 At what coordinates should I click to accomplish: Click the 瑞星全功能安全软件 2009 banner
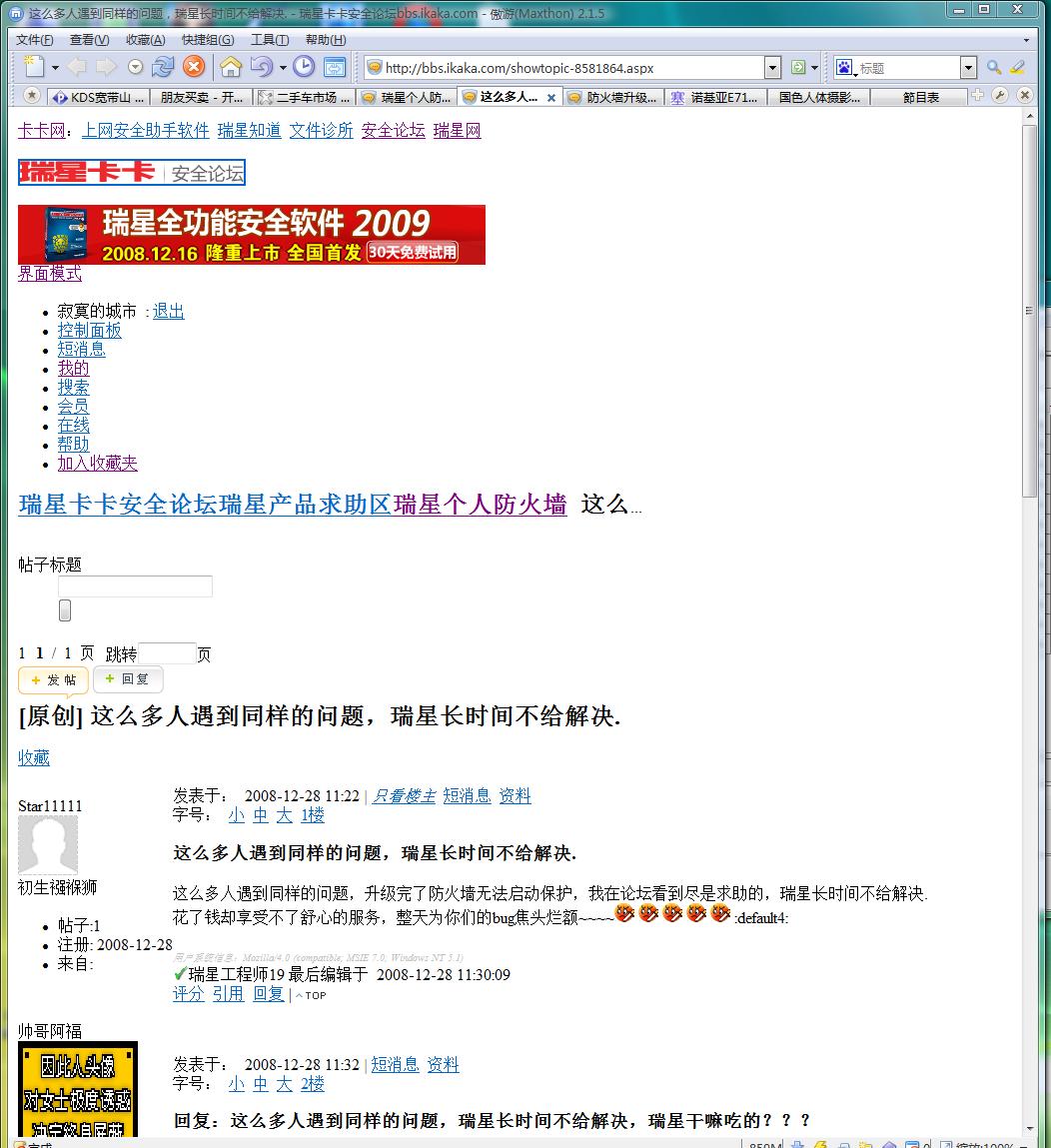(252, 234)
